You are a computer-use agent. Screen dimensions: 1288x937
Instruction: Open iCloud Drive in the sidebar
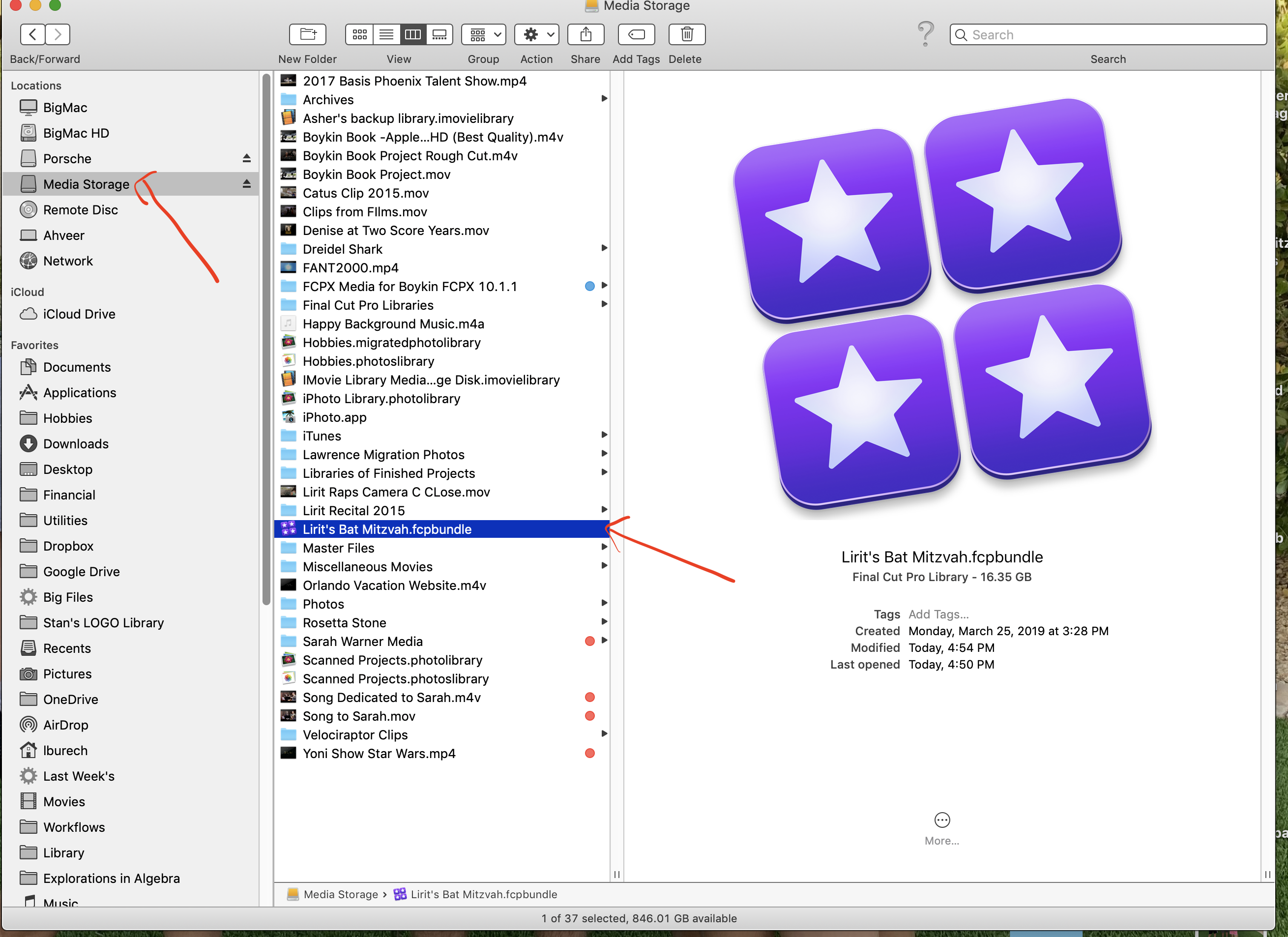[x=79, y=314]
